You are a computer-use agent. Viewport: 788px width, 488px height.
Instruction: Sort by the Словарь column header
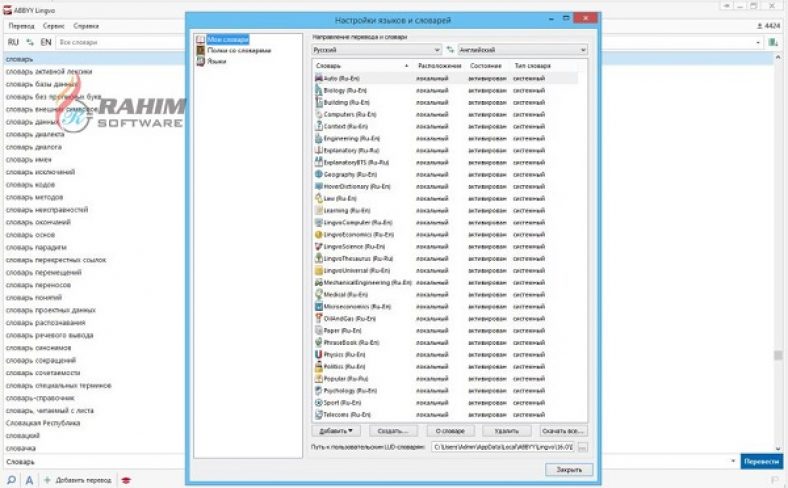(362, 66)
